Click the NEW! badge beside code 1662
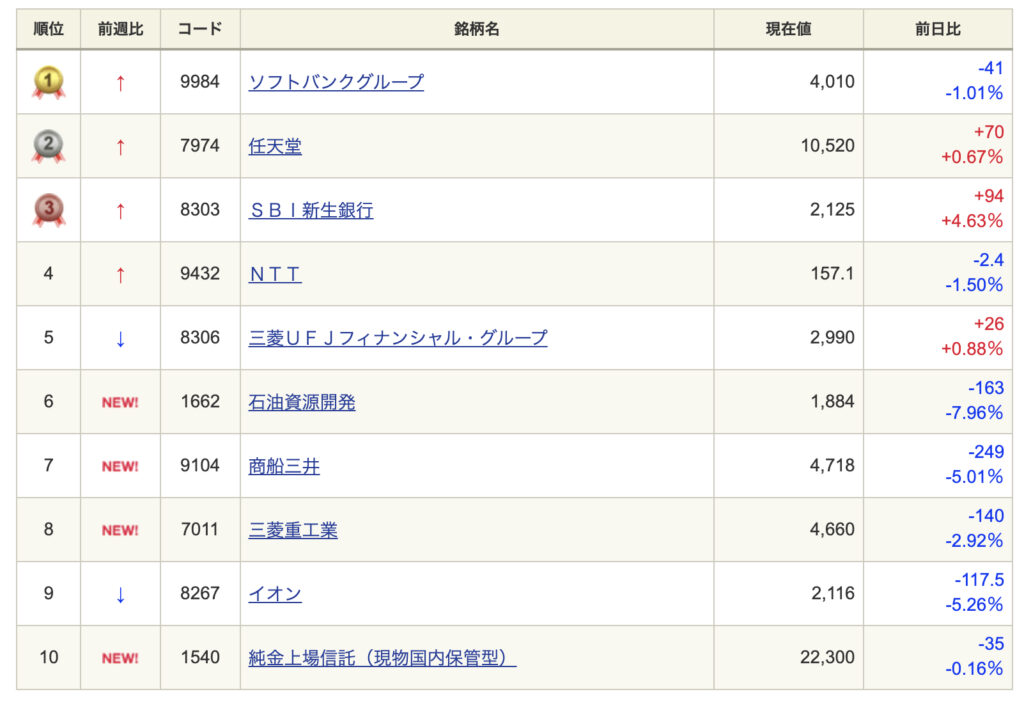Image resolution: width=1024 pixels, height=701 pixels. pos(120,403)
